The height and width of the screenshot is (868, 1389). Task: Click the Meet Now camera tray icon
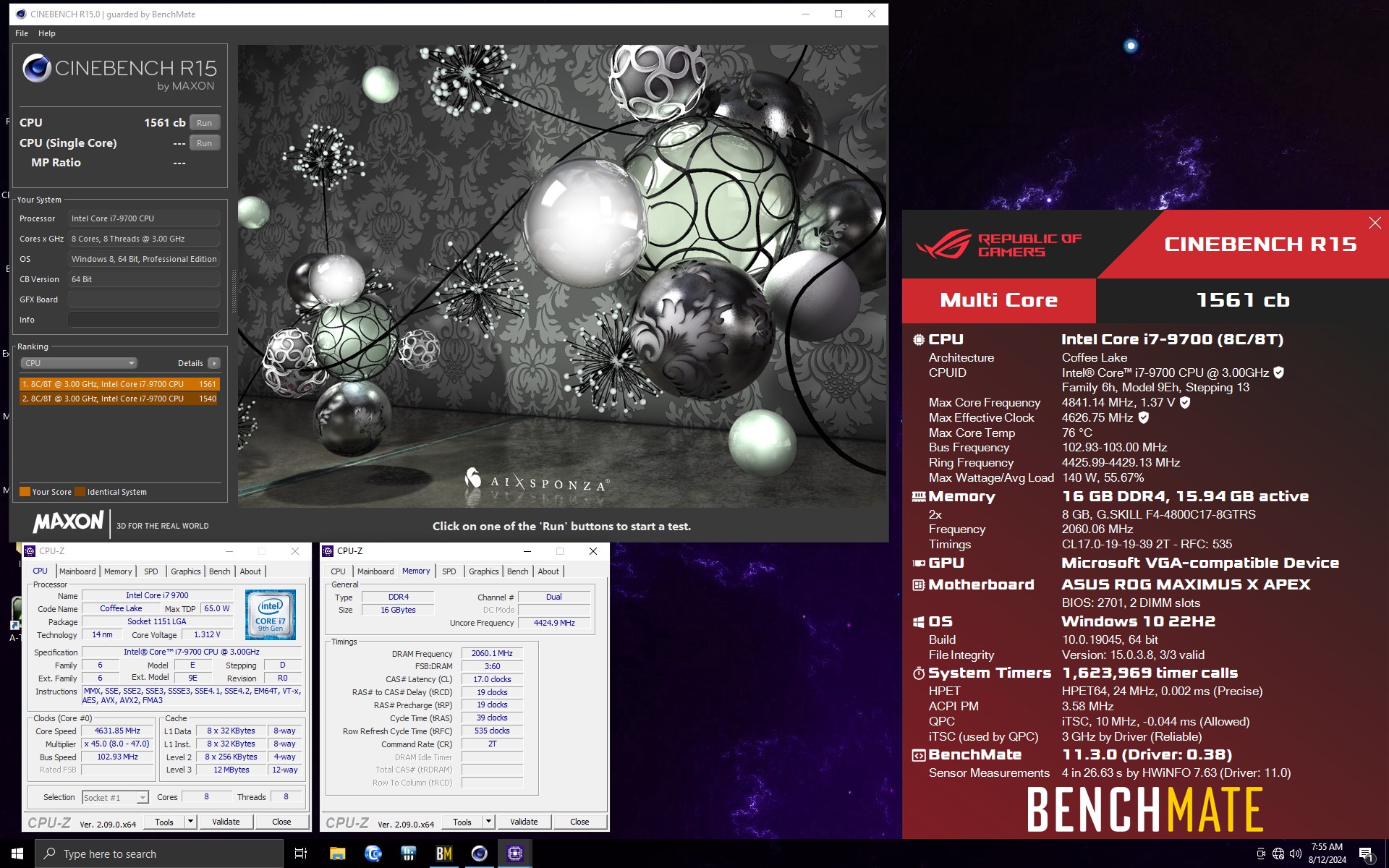point(1261,854)
